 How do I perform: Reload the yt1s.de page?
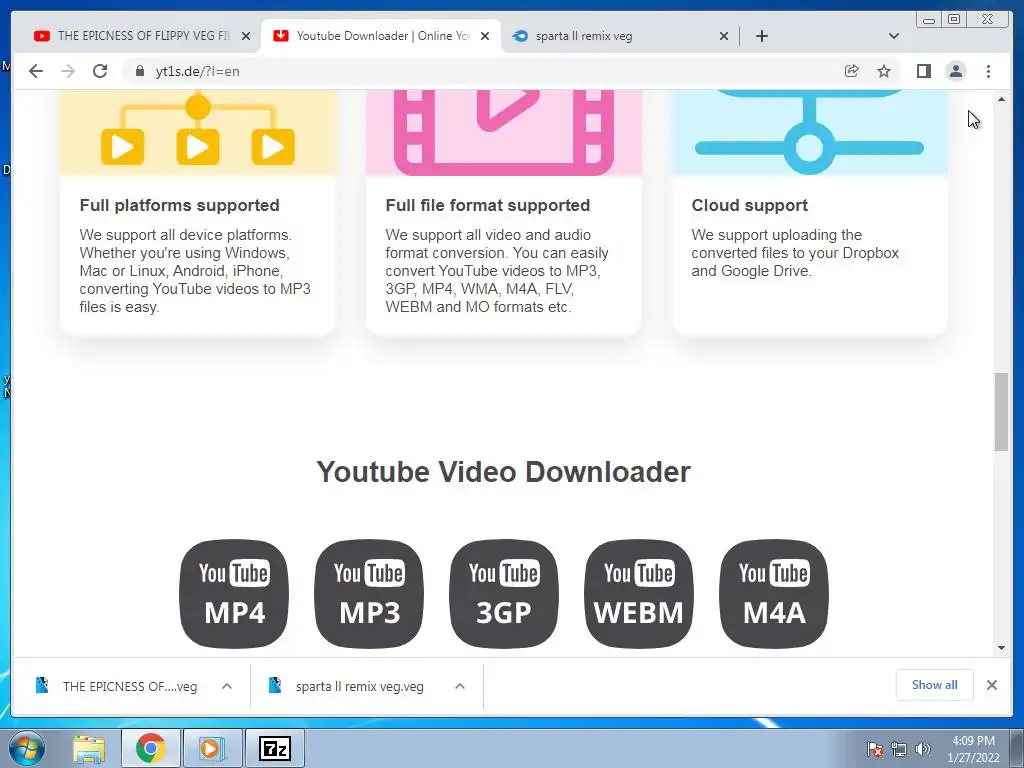tap(100, 71)
